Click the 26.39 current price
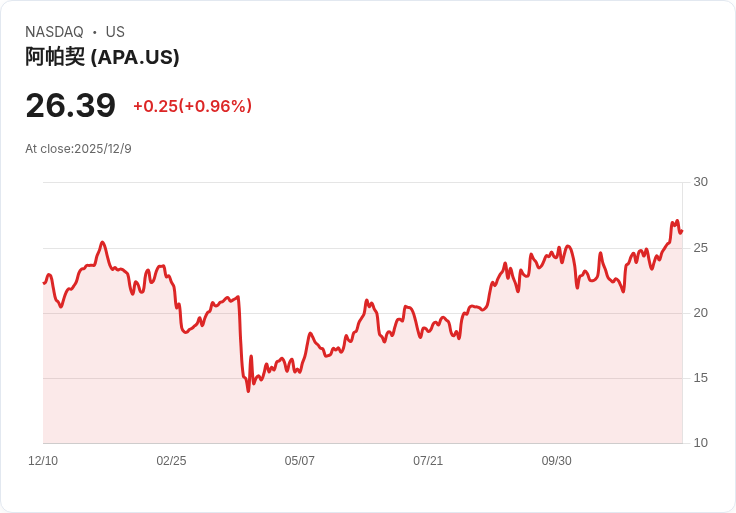 [70, 105]
